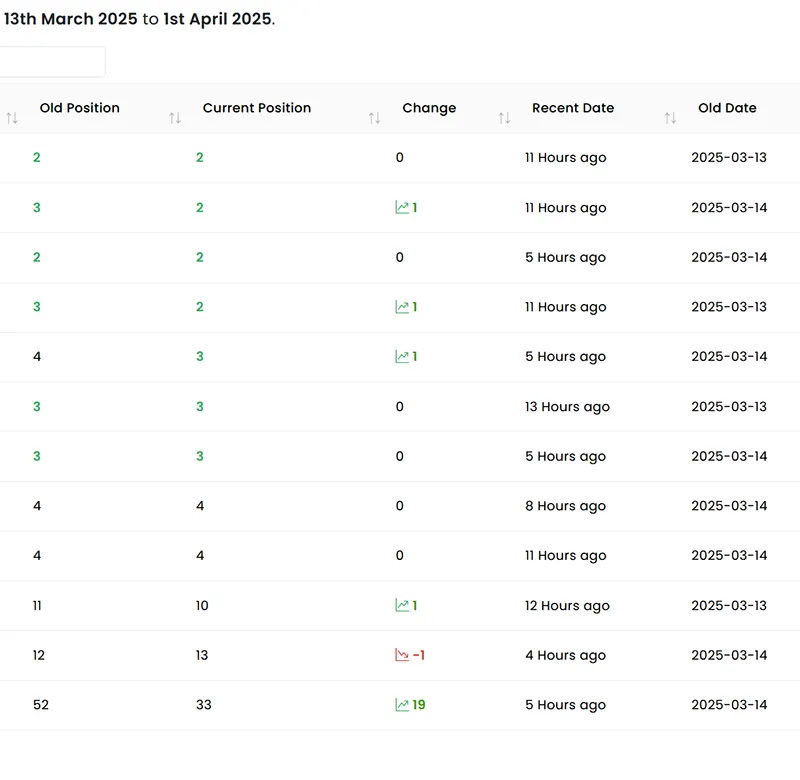Image resolution: width=800 pixels, height=780 pixels.
Task: Click the Change value '0' in the 8 Hours ago row
Action: click(399, 506)
